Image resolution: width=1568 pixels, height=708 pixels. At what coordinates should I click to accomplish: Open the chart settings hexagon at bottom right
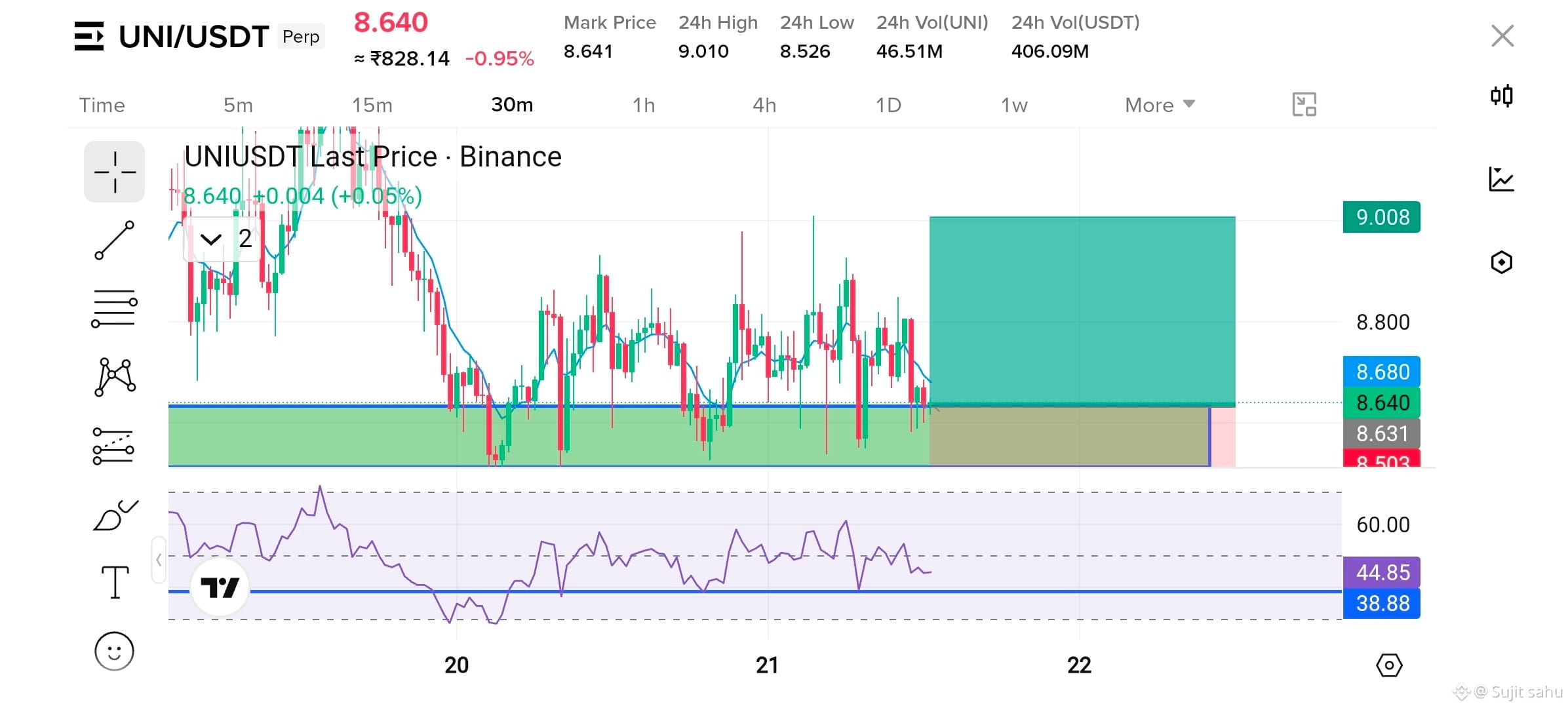(1389, 665)
